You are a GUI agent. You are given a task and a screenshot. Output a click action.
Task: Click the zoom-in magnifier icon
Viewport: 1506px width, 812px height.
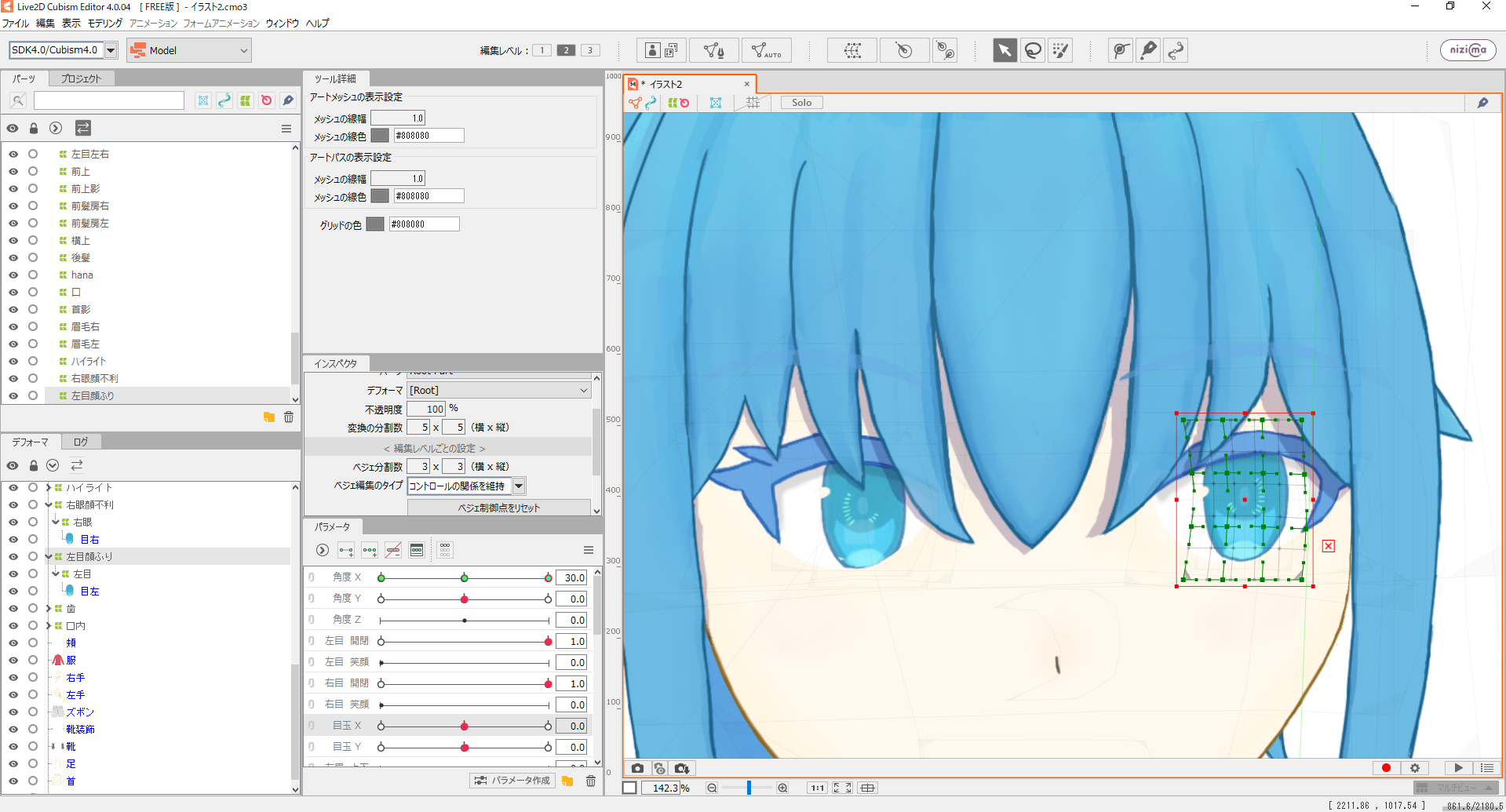coord(782,788)
